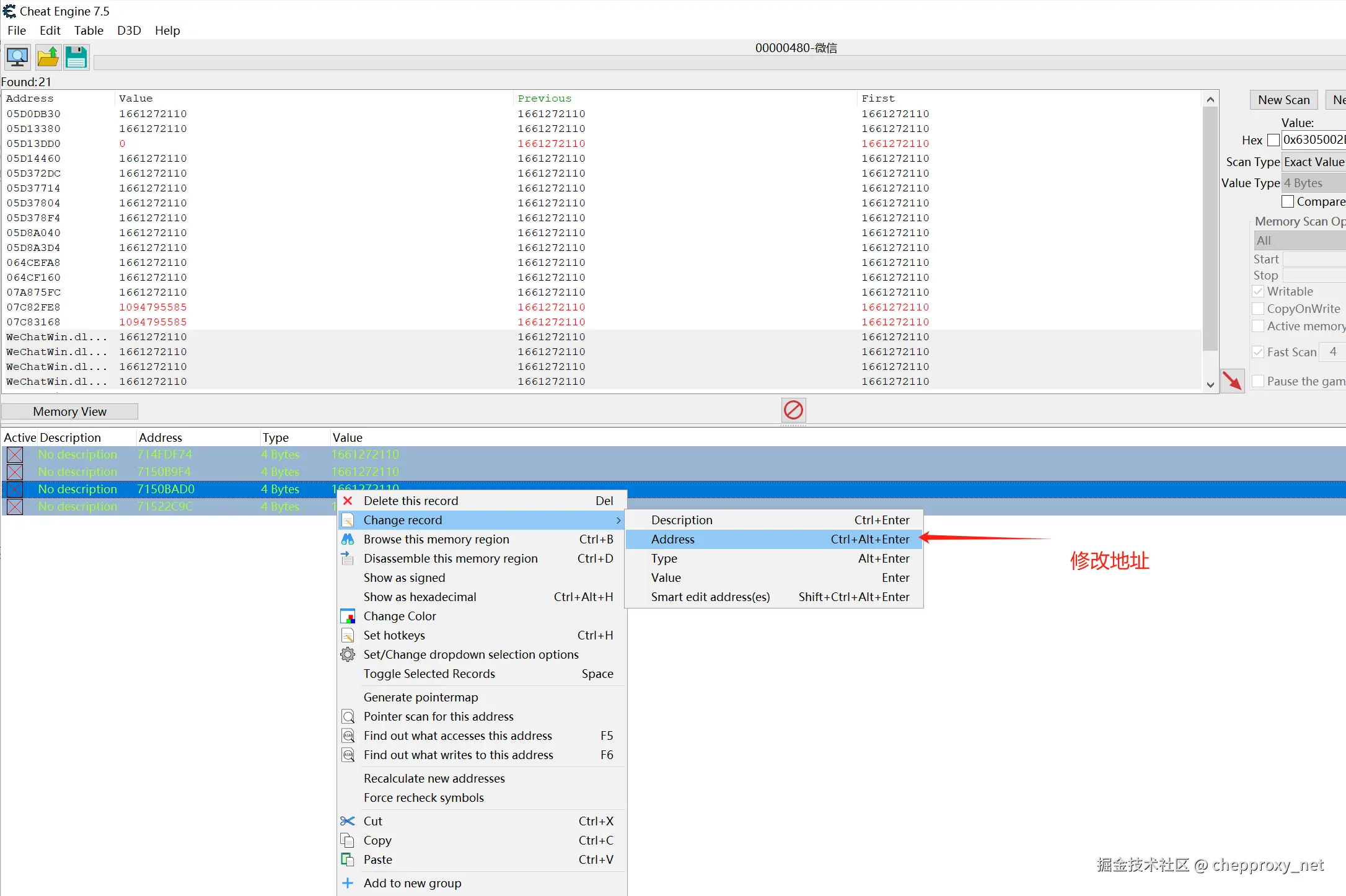
Task: Open the Value Type dropdown
Action: [x=1314, y=183]
